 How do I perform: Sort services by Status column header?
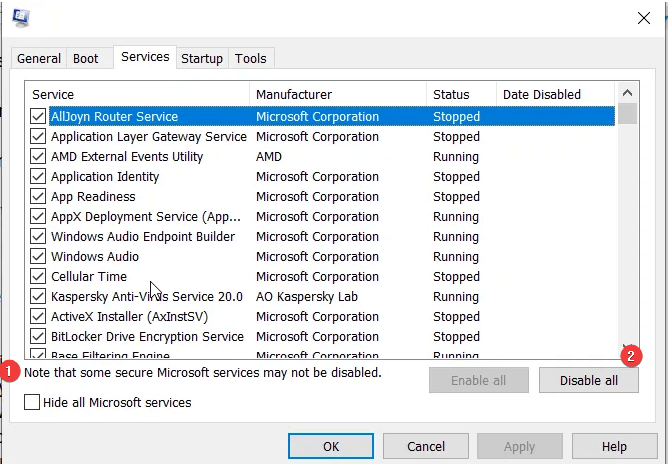(x=460, y=95)
